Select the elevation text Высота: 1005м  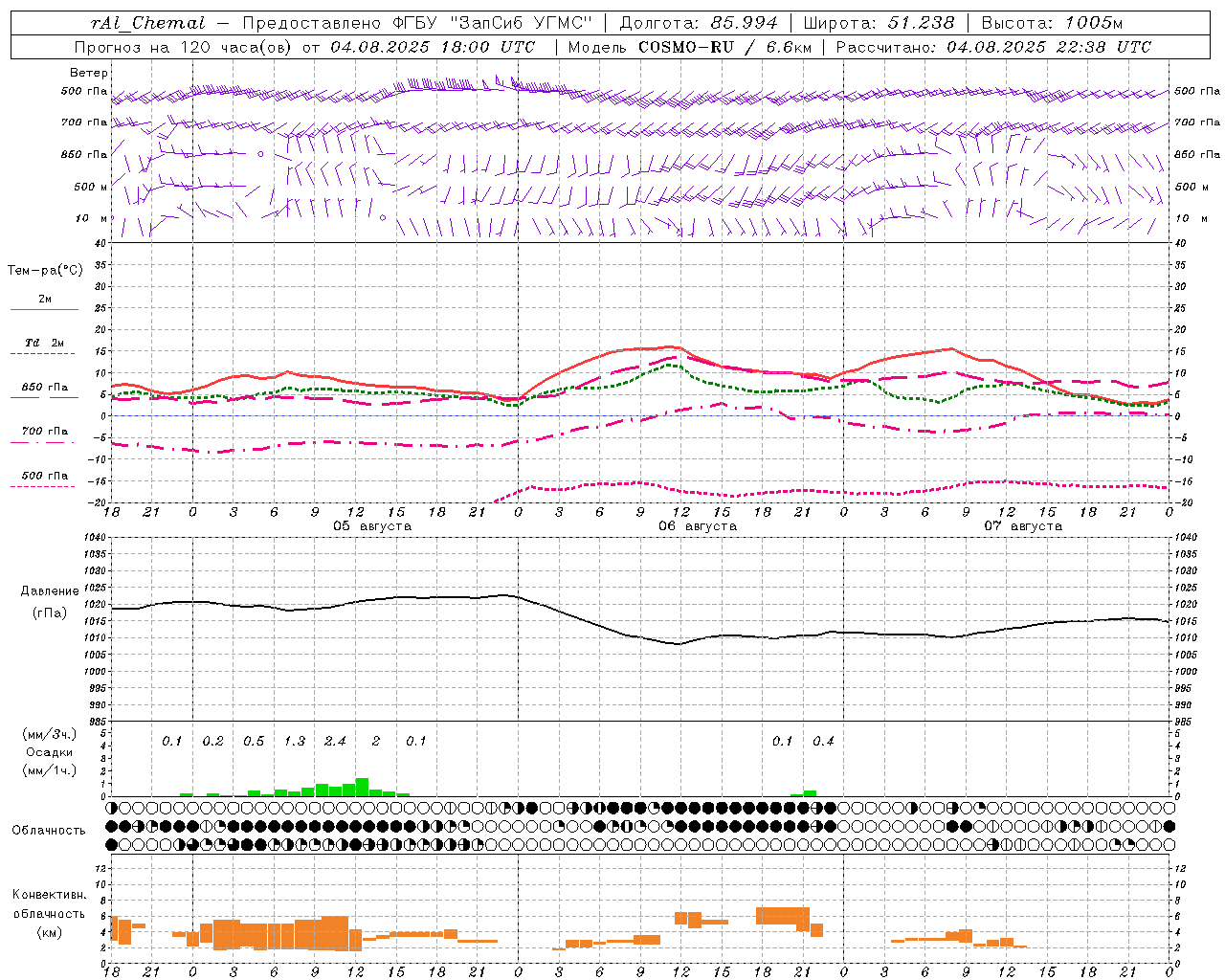(x=1052, y=24)
